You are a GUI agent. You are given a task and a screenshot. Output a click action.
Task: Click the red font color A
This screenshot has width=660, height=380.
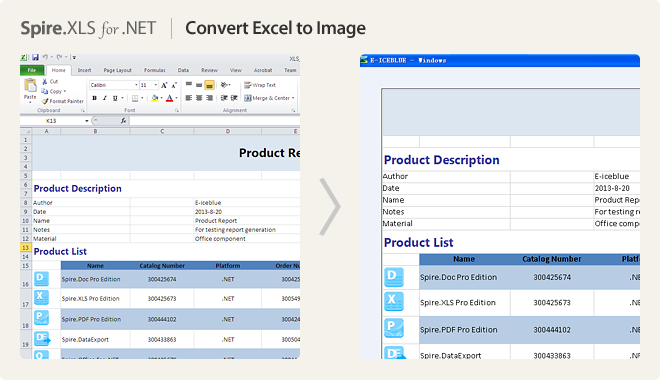(169, 98)
